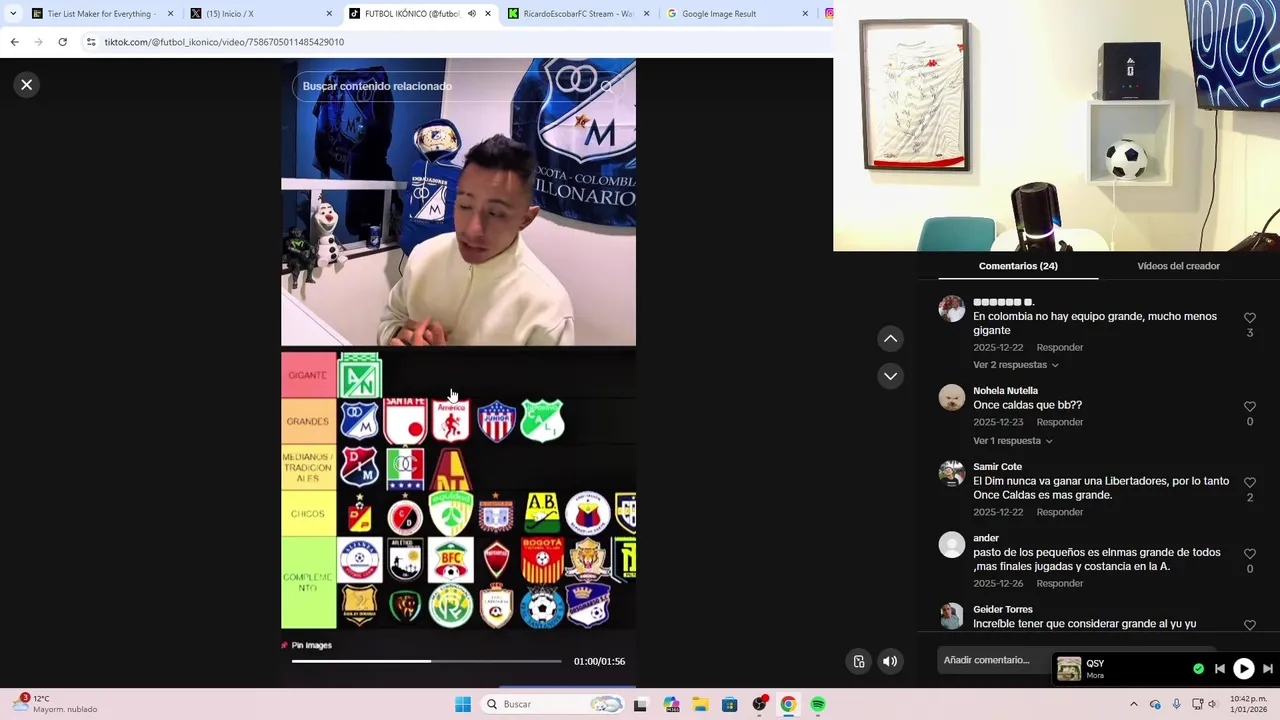
Task: Like Samir Cote's comment
Action: pyautogui.click(x=1250, y=483)
